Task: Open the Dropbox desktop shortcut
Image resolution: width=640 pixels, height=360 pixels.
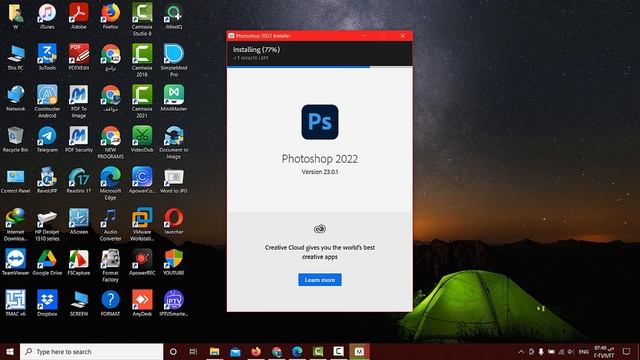Action: [47, 304]
